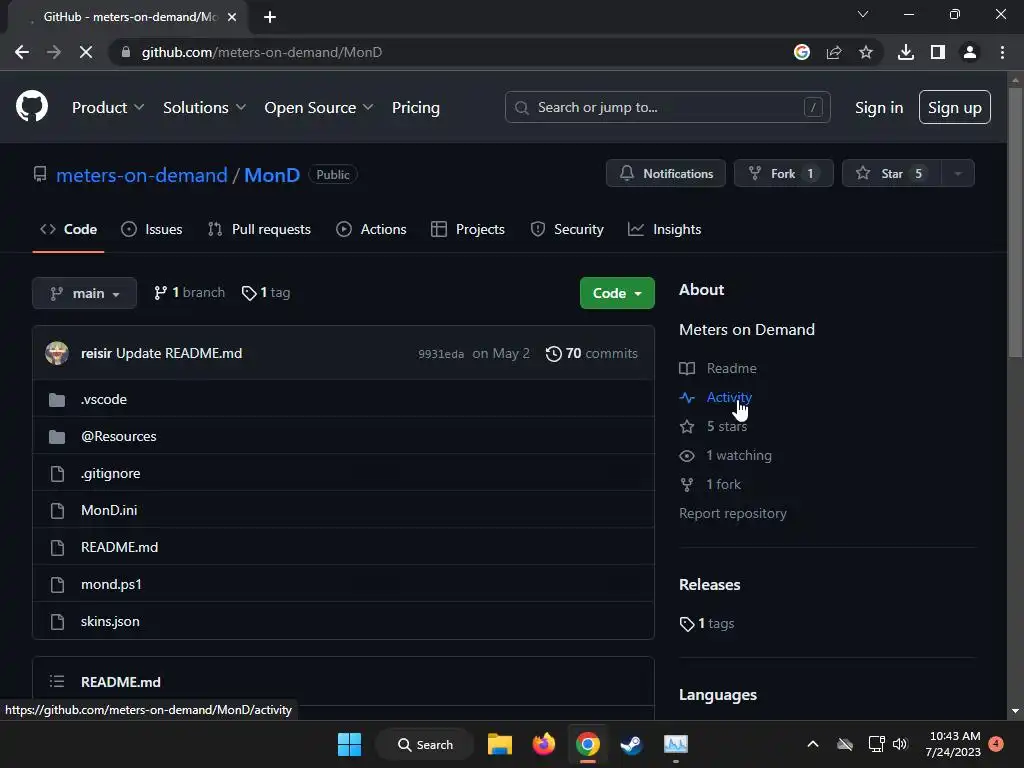Click reisir's avatar in commit row
Viewport: 1024px width, 768px height.
[57, 353]
